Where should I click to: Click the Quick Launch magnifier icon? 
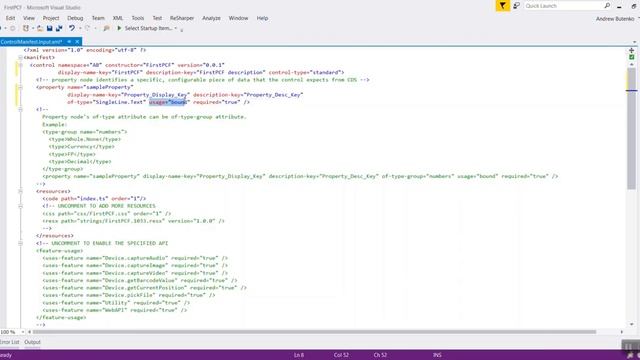pos(607,6)
